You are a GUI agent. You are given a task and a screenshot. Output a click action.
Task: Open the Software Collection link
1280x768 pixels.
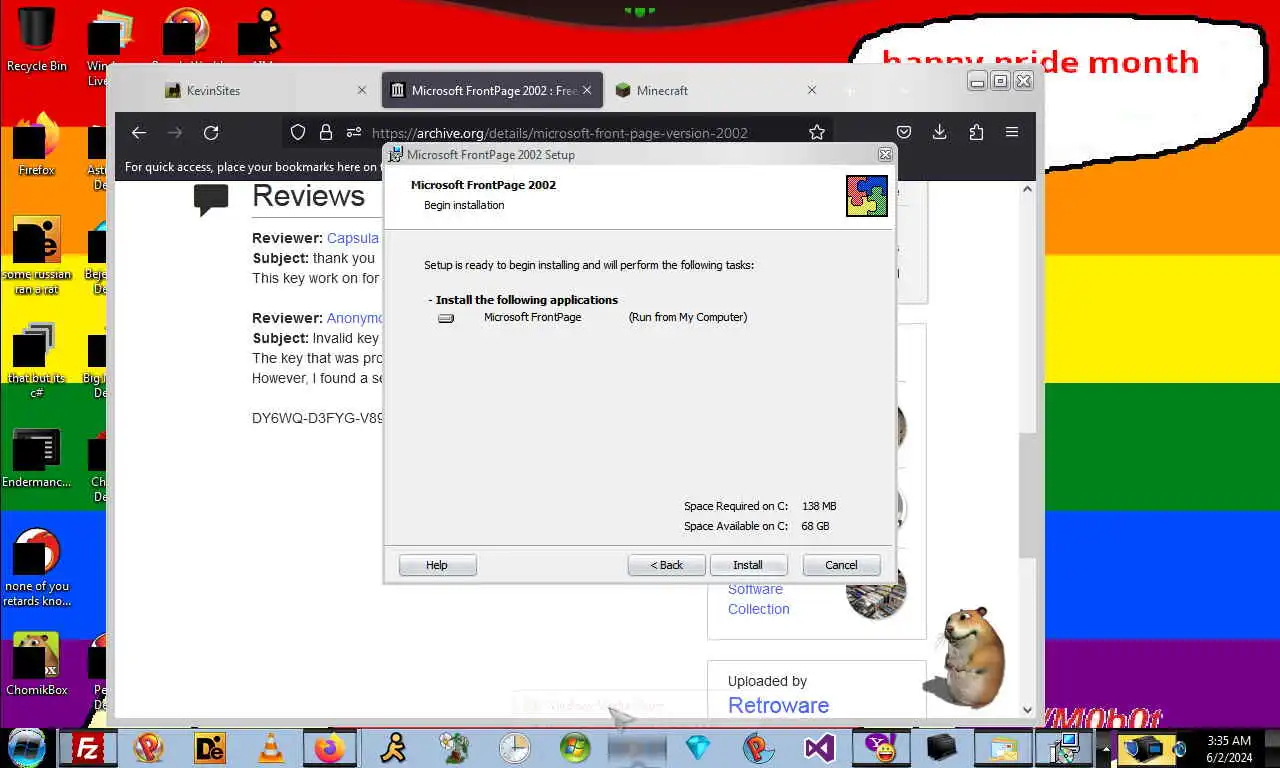coord(758,599)
